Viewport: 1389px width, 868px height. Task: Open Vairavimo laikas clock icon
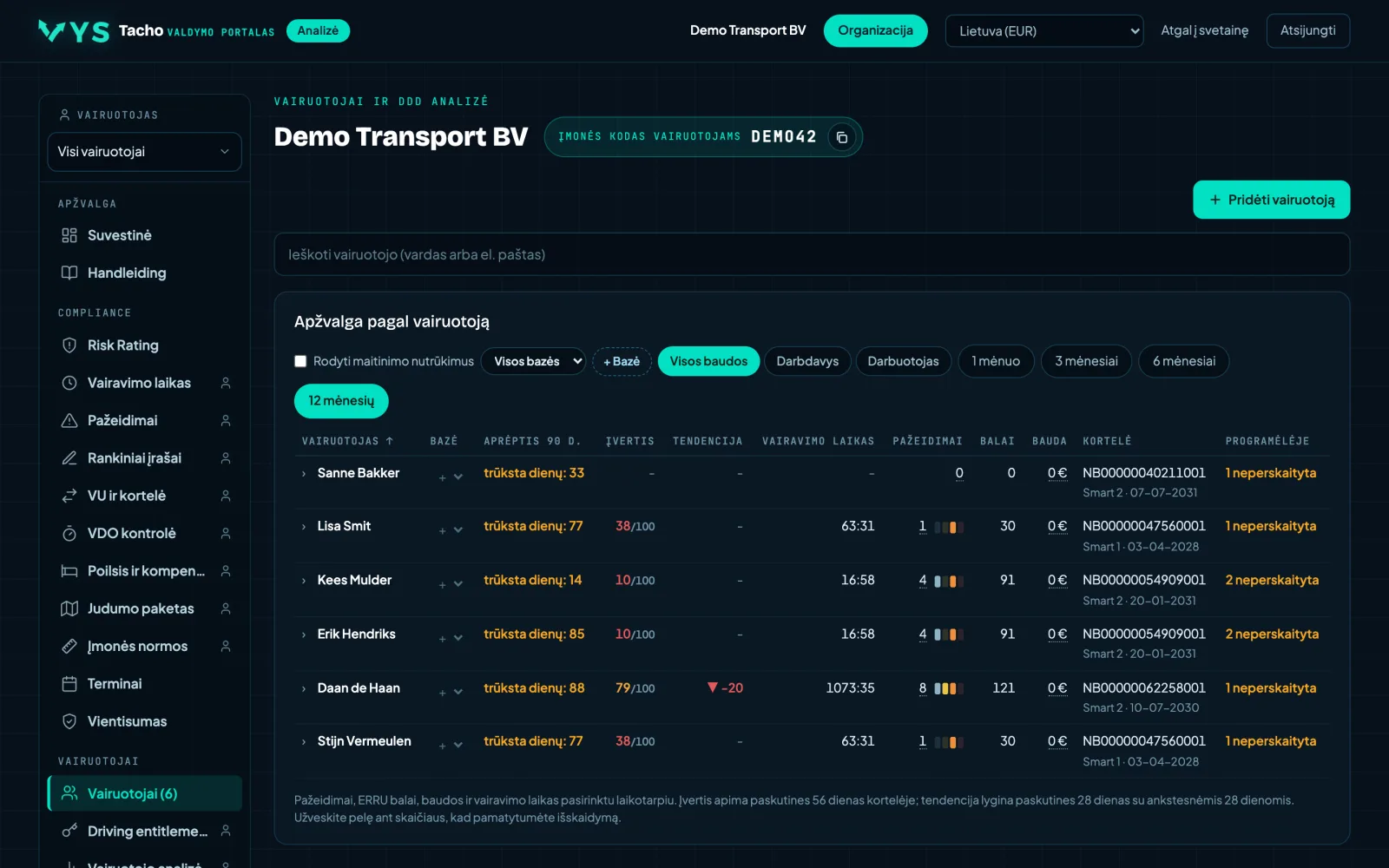coord(69,383)
